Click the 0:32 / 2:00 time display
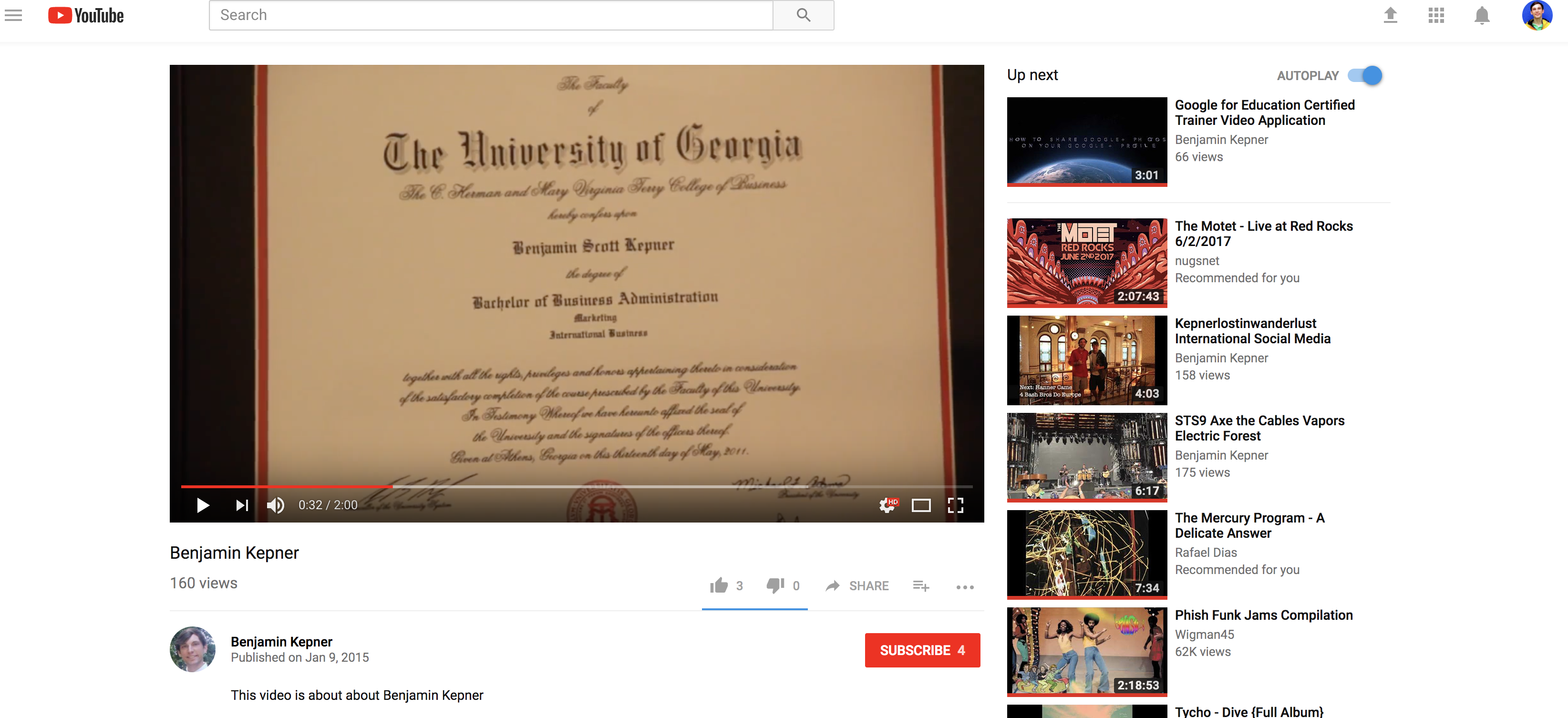The image size is (1568, 718). 328,505
